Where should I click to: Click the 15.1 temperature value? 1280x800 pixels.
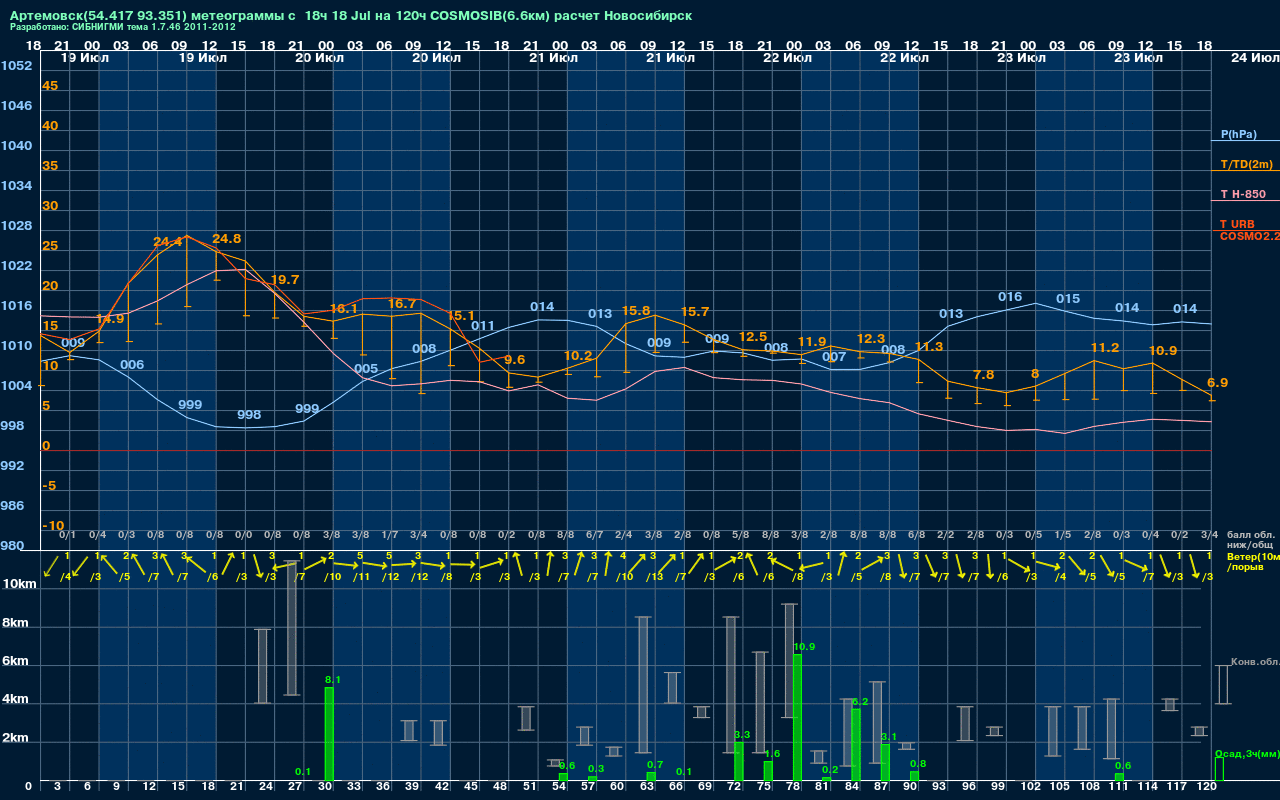tap(461, 316)
